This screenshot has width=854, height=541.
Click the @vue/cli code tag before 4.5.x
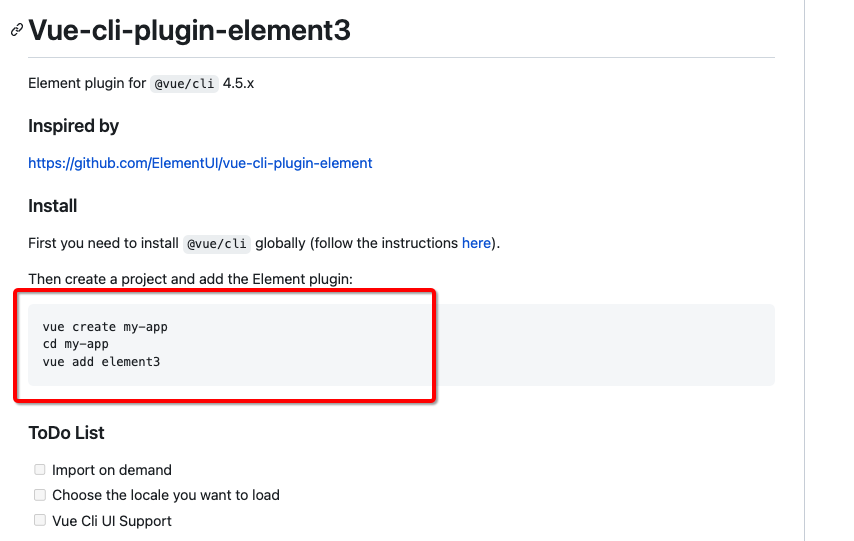184,84
